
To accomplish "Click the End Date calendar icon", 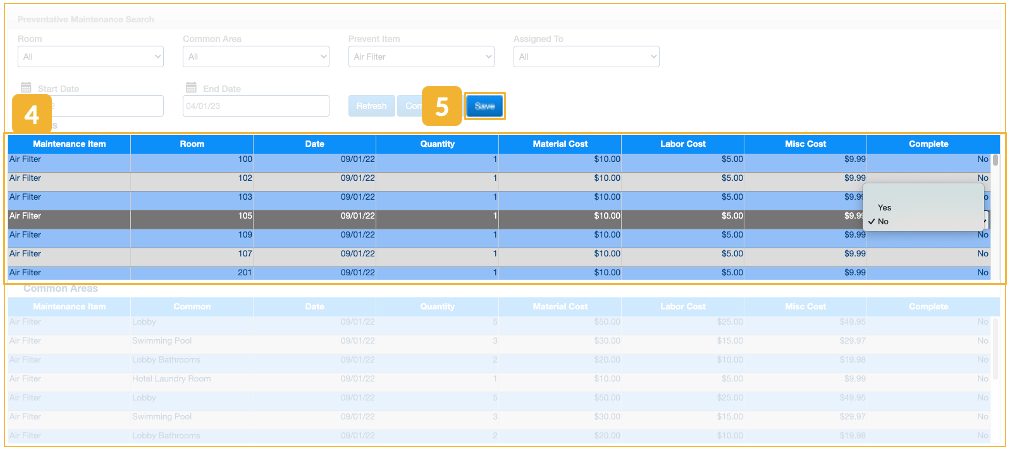I will tap(191, 88).
